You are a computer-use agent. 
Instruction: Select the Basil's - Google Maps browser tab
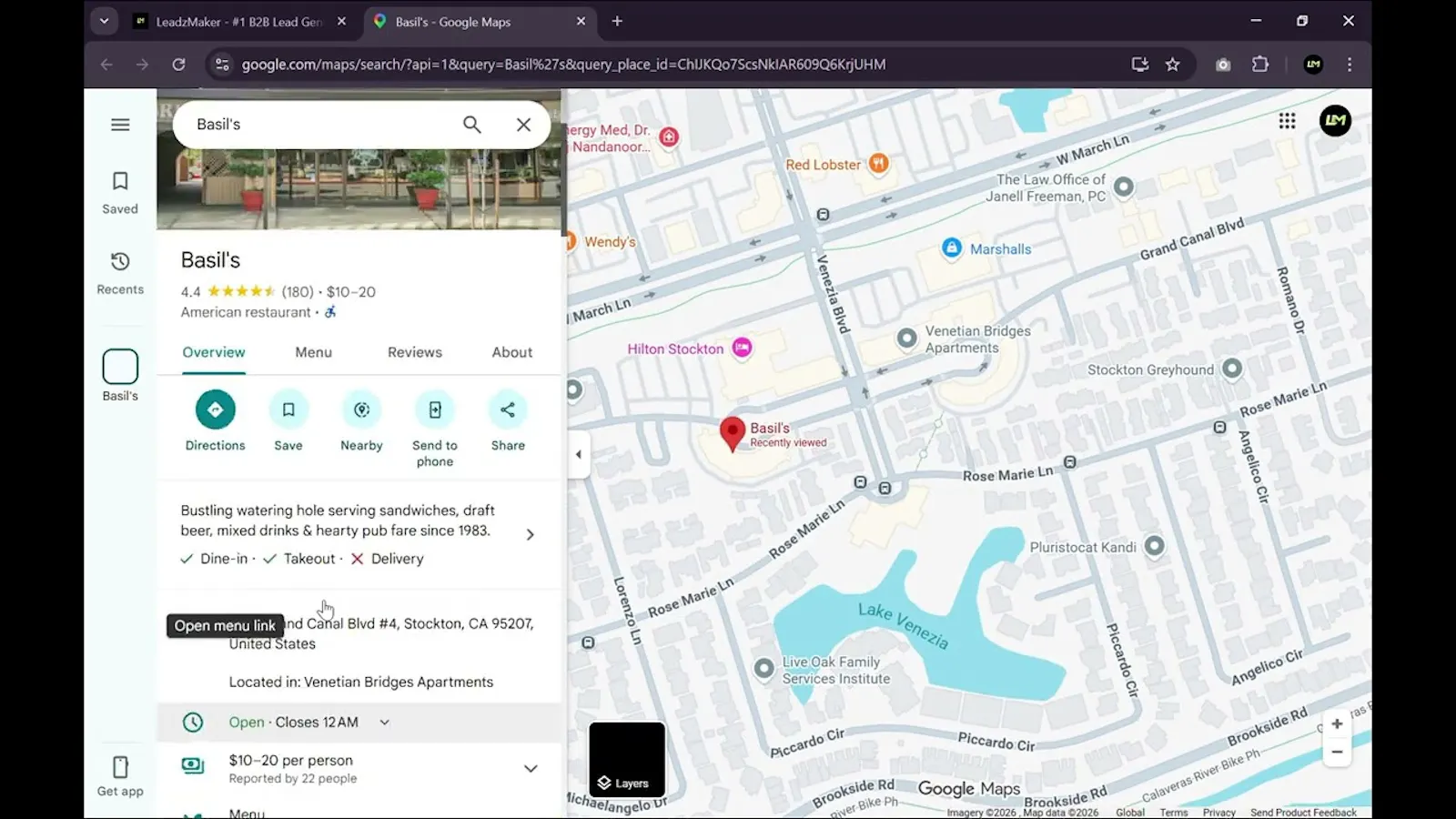click(x=480, y=22)
